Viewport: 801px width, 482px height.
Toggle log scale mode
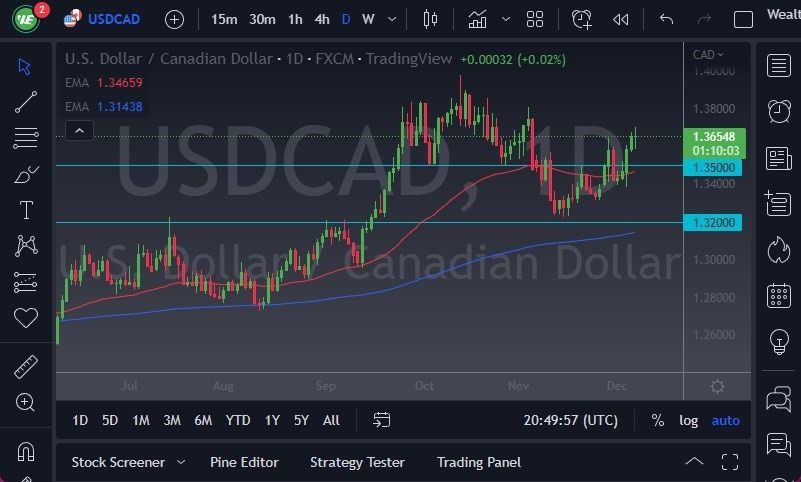pos(688,420)
